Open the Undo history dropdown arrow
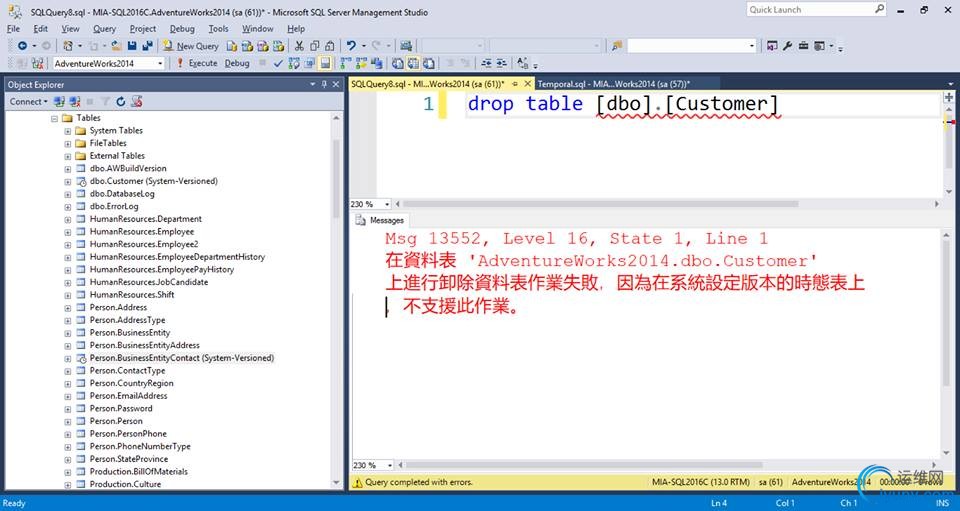Viewport: 960px width, 511px height. (364, 46)
